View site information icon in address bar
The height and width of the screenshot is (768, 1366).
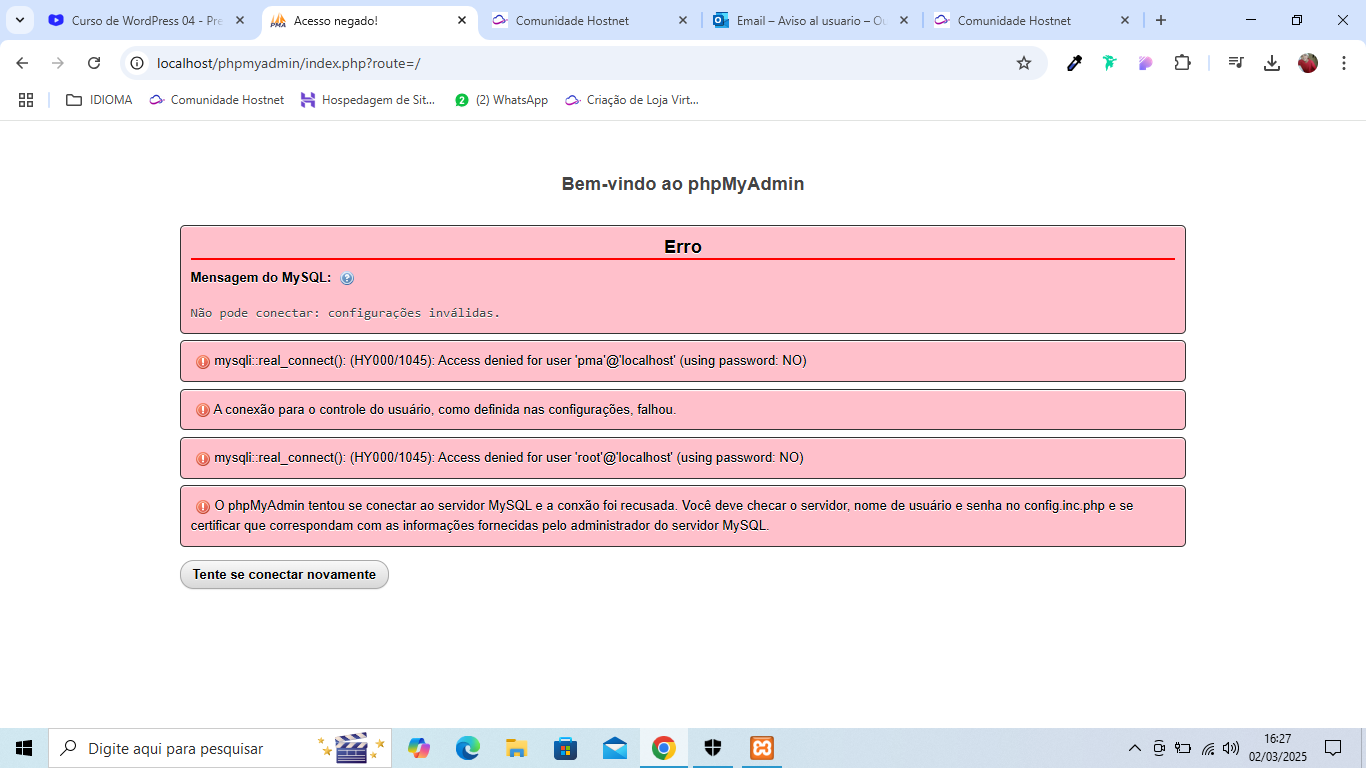point(138,63)
